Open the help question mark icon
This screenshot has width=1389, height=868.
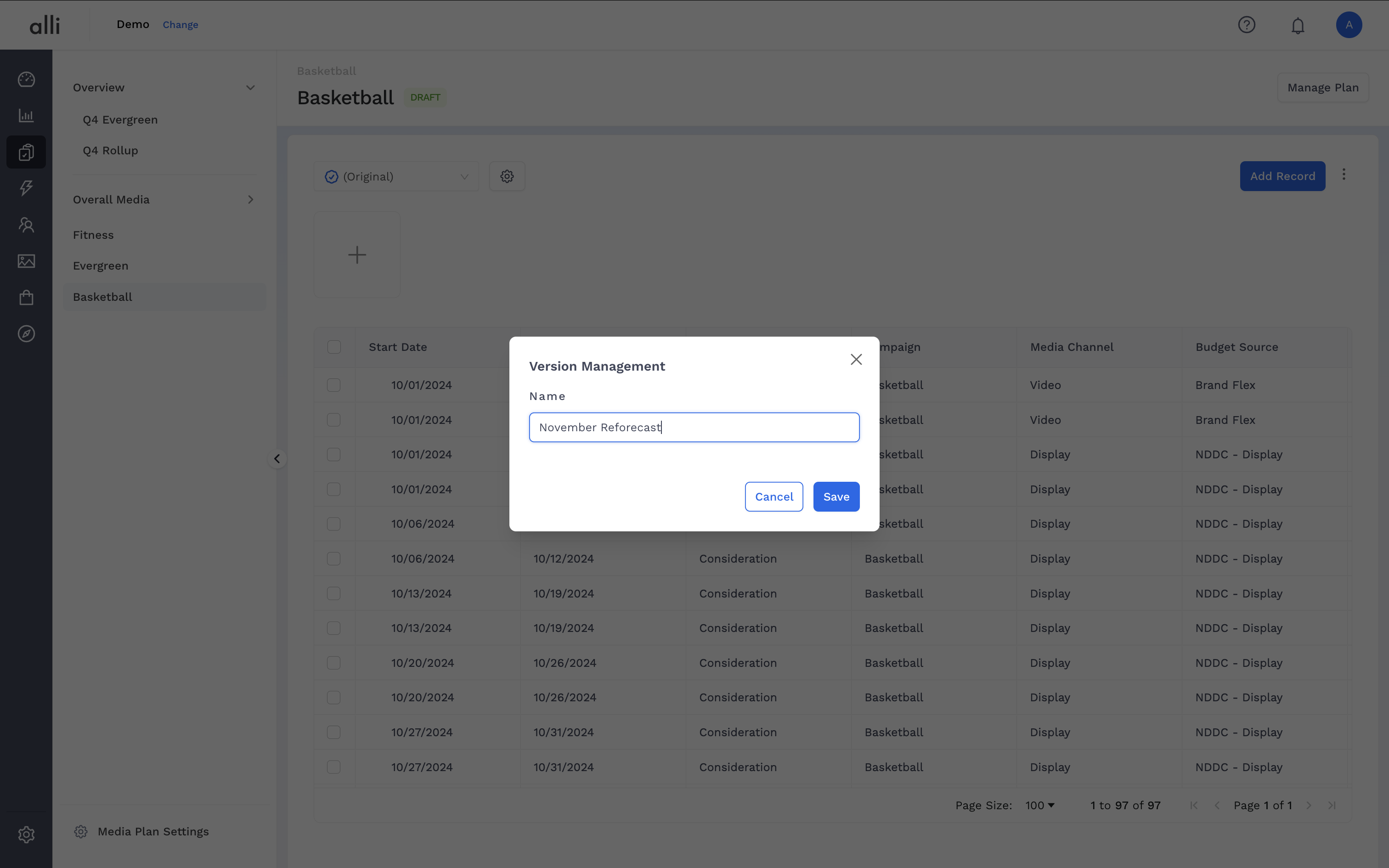[x=1246, y=25]
